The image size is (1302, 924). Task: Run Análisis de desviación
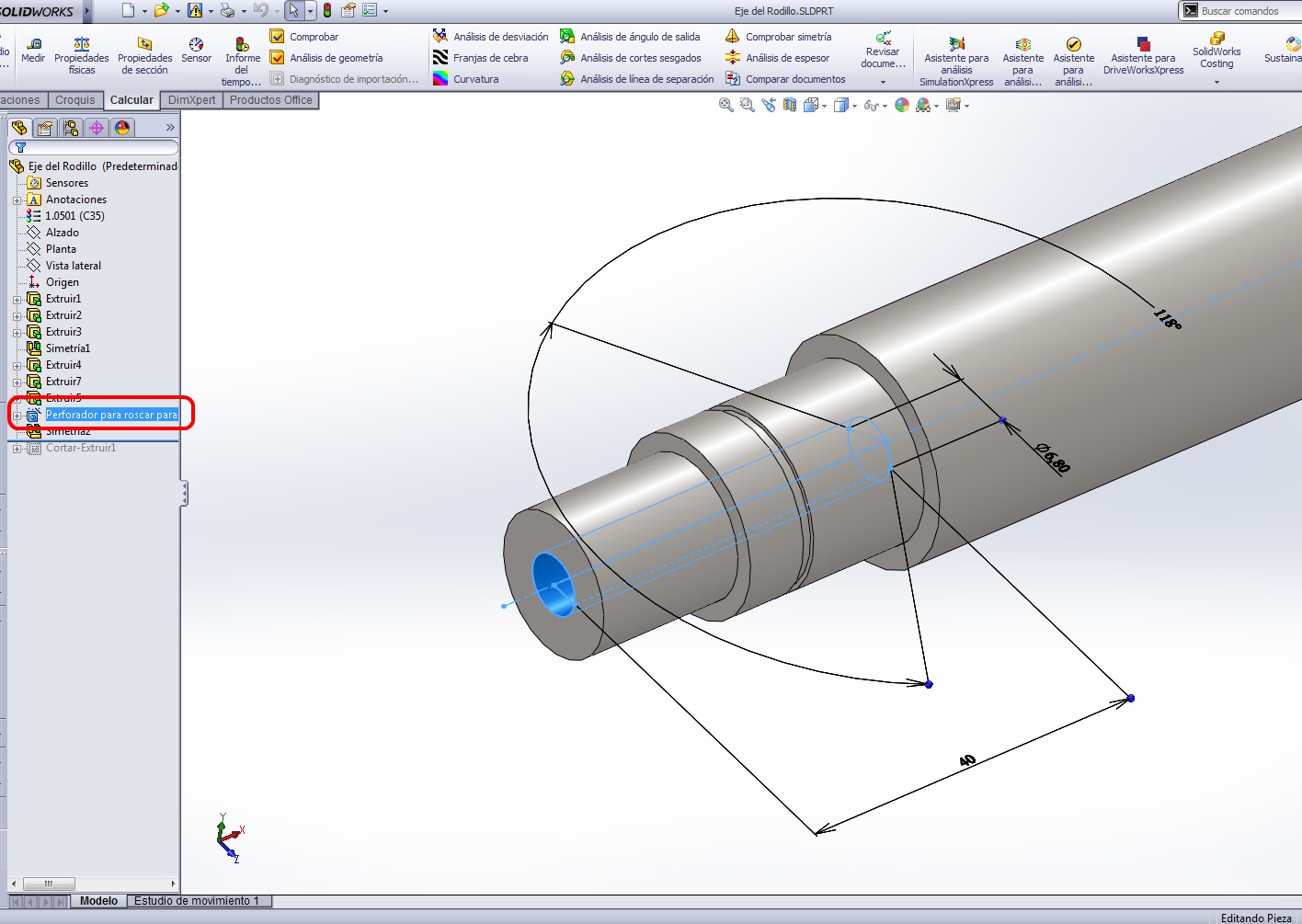tap(490, 37)
